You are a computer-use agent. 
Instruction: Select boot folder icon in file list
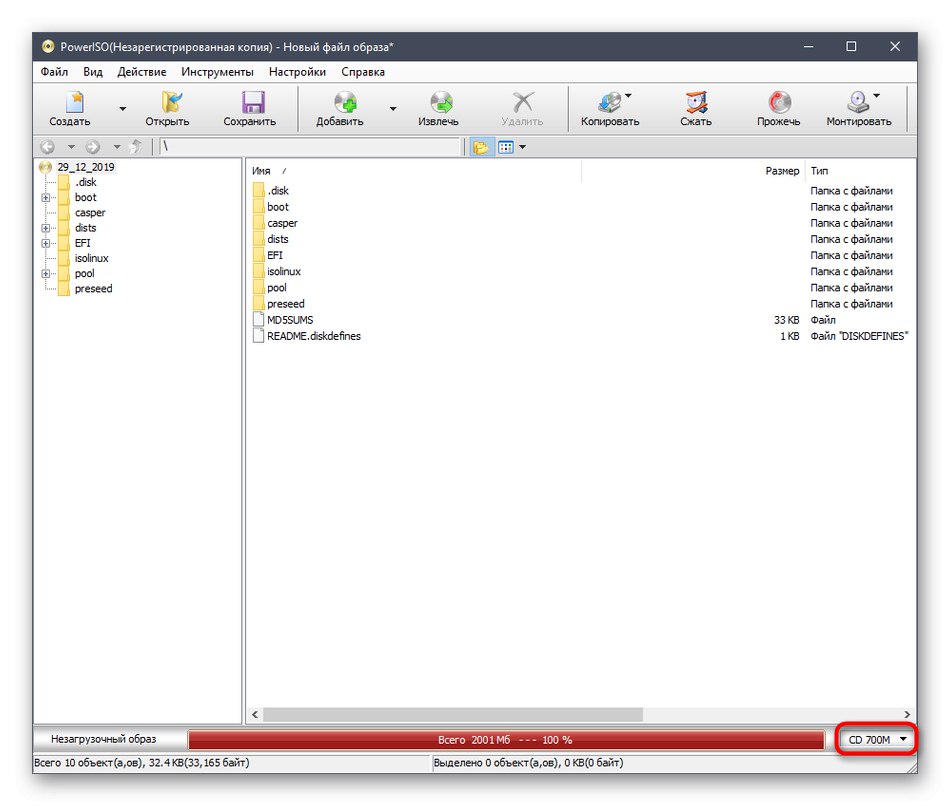(x=259, y=207)
